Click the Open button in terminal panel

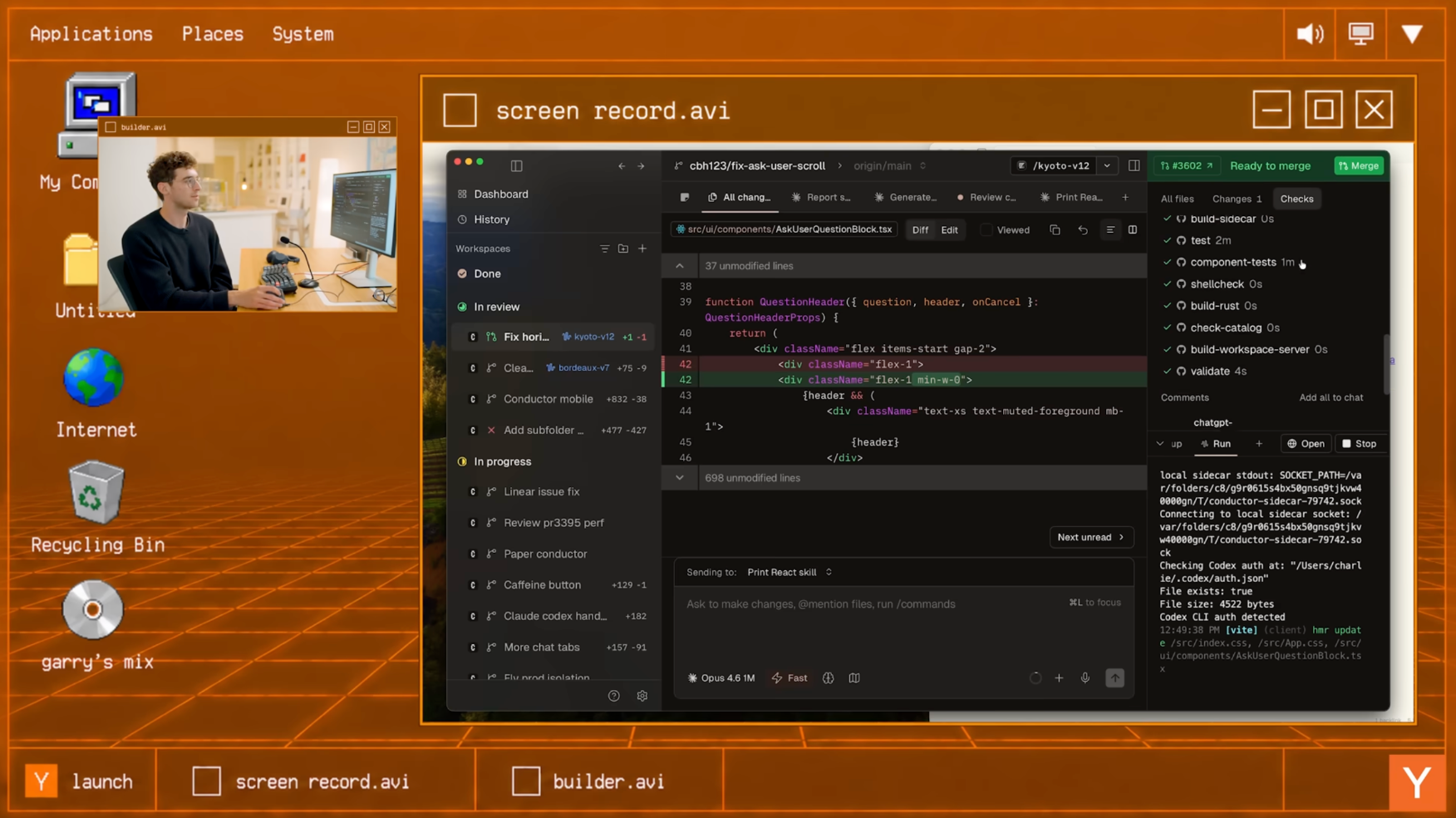click(1306, 444)
